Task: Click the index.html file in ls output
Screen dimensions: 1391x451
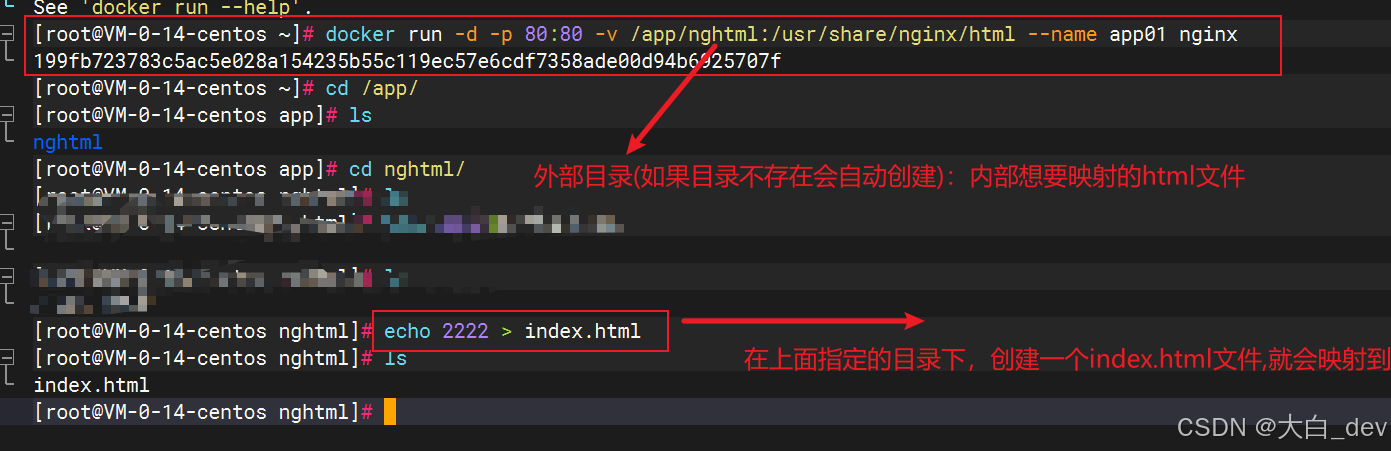Action: coord(91,385)
